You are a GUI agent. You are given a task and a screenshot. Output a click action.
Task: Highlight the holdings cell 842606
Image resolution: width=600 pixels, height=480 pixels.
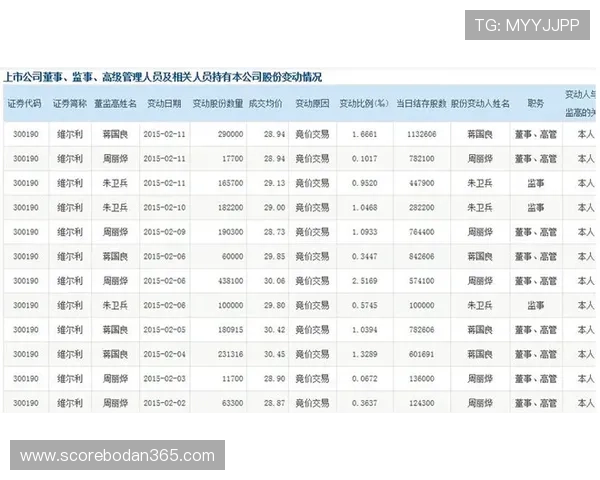422,257
